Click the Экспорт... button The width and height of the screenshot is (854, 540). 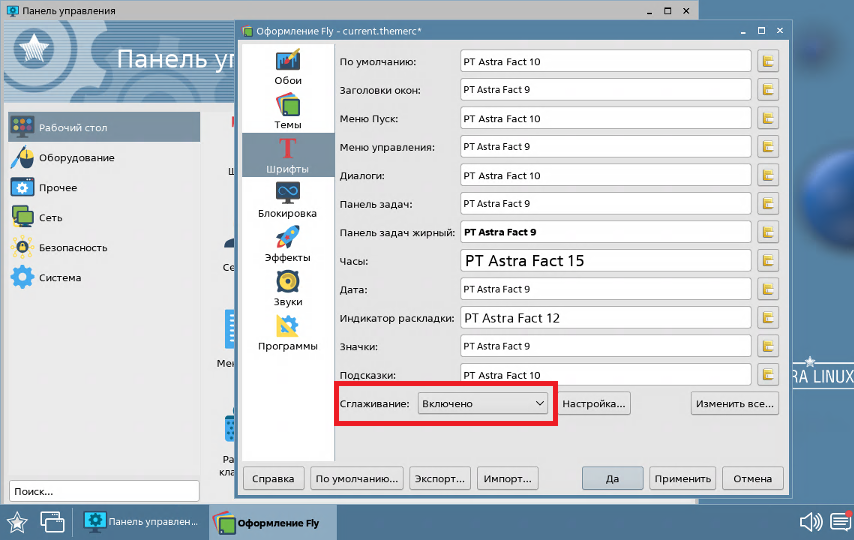pyautogui.click(x=440, y=478)
